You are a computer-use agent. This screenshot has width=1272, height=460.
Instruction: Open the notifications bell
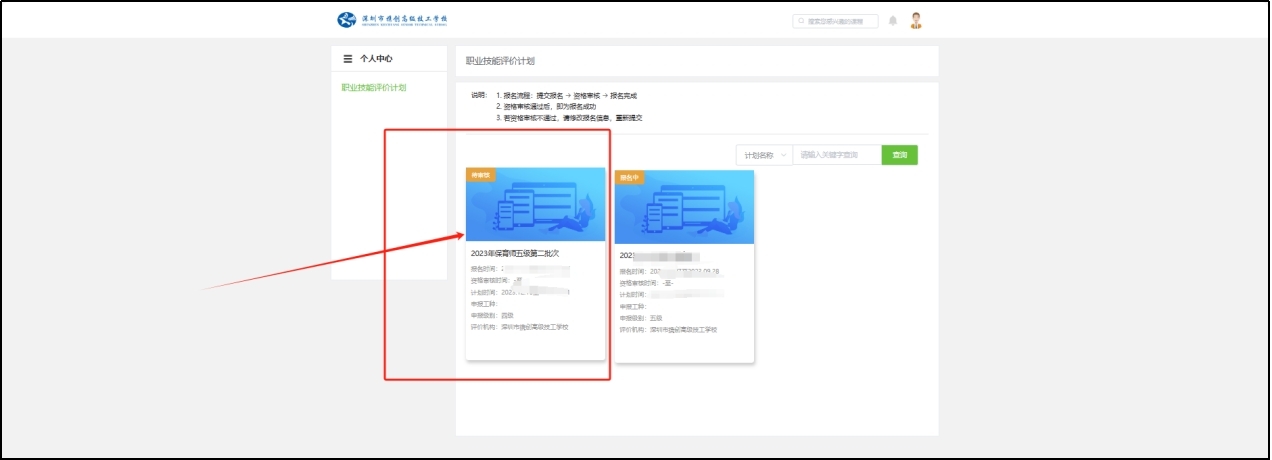(892, 21)
